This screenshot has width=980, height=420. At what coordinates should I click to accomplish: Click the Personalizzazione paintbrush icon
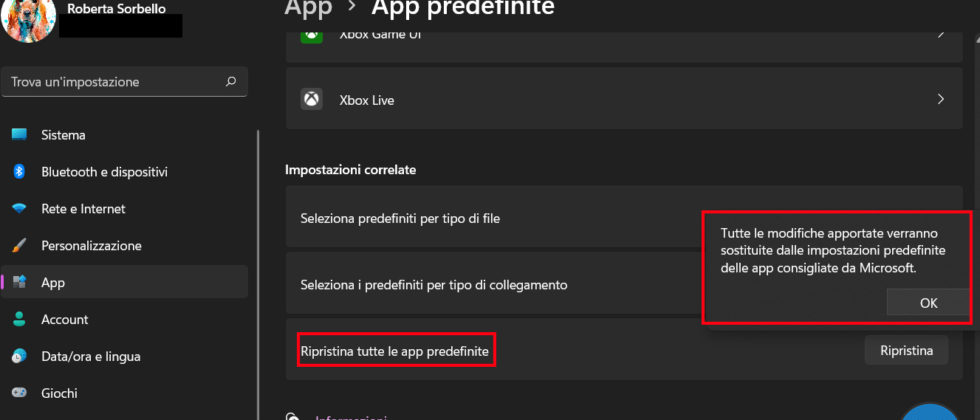pos(19,246)
